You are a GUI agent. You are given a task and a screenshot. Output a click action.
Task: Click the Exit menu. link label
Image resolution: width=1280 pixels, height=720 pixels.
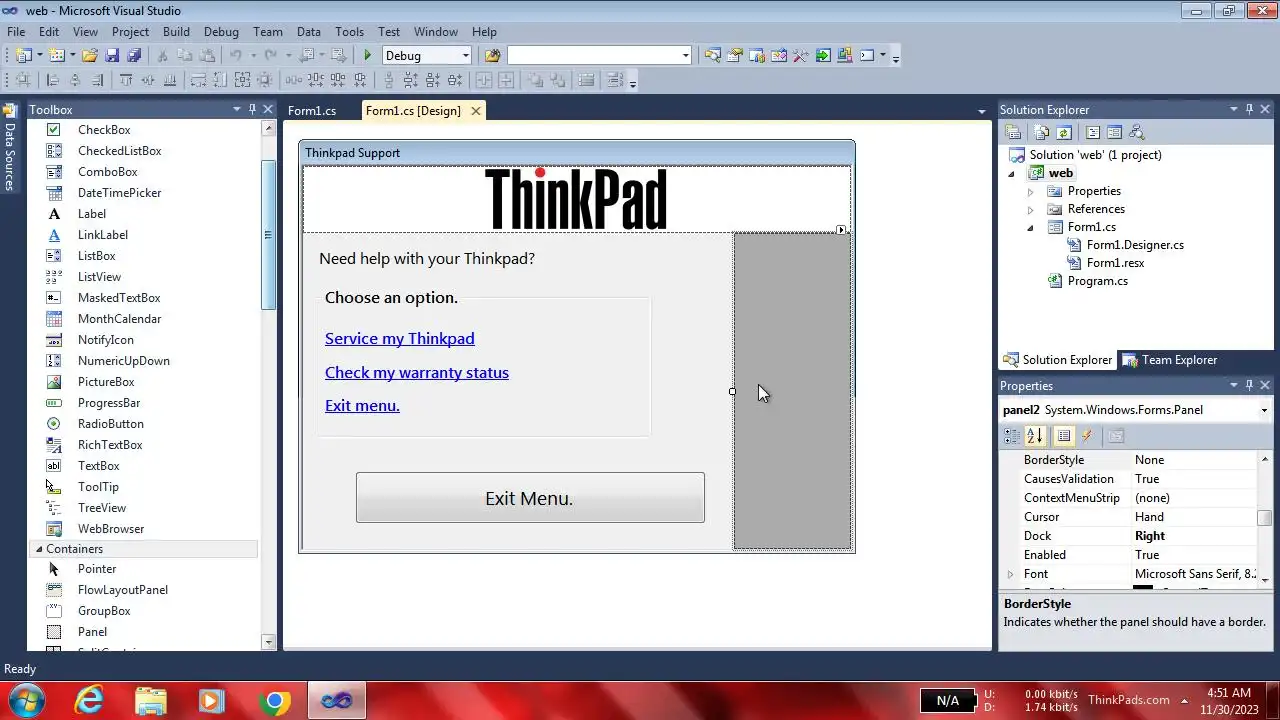click(362, 406)
